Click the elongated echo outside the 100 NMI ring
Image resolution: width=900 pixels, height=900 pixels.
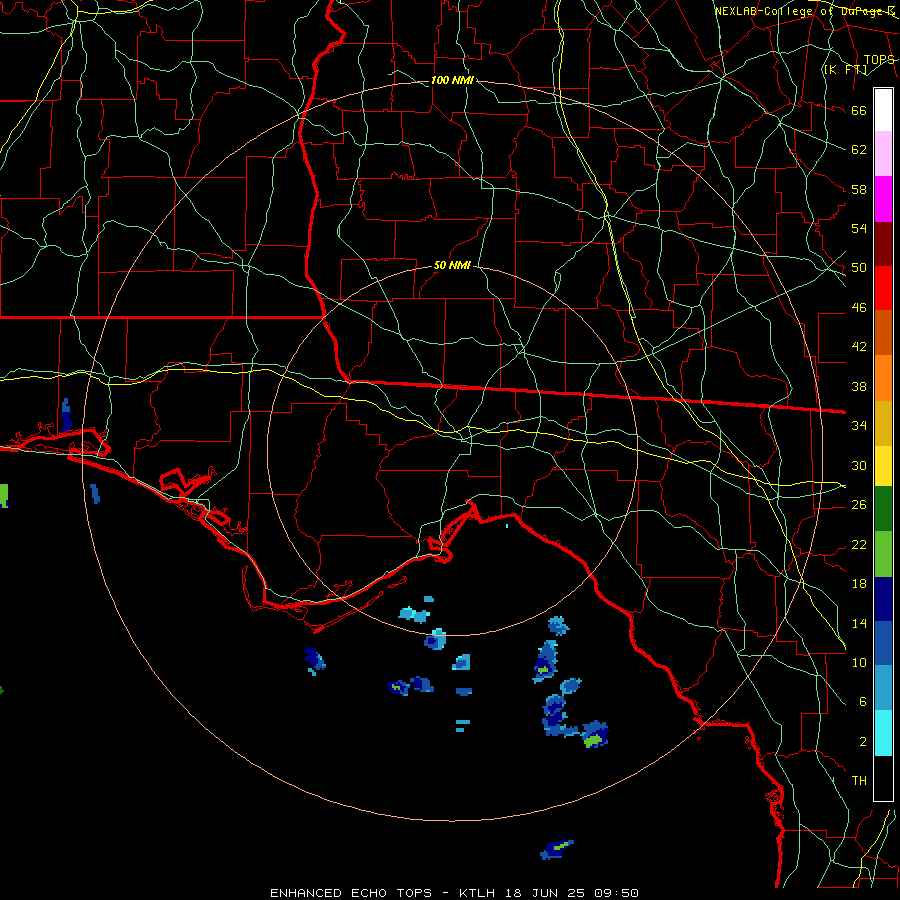557,849
